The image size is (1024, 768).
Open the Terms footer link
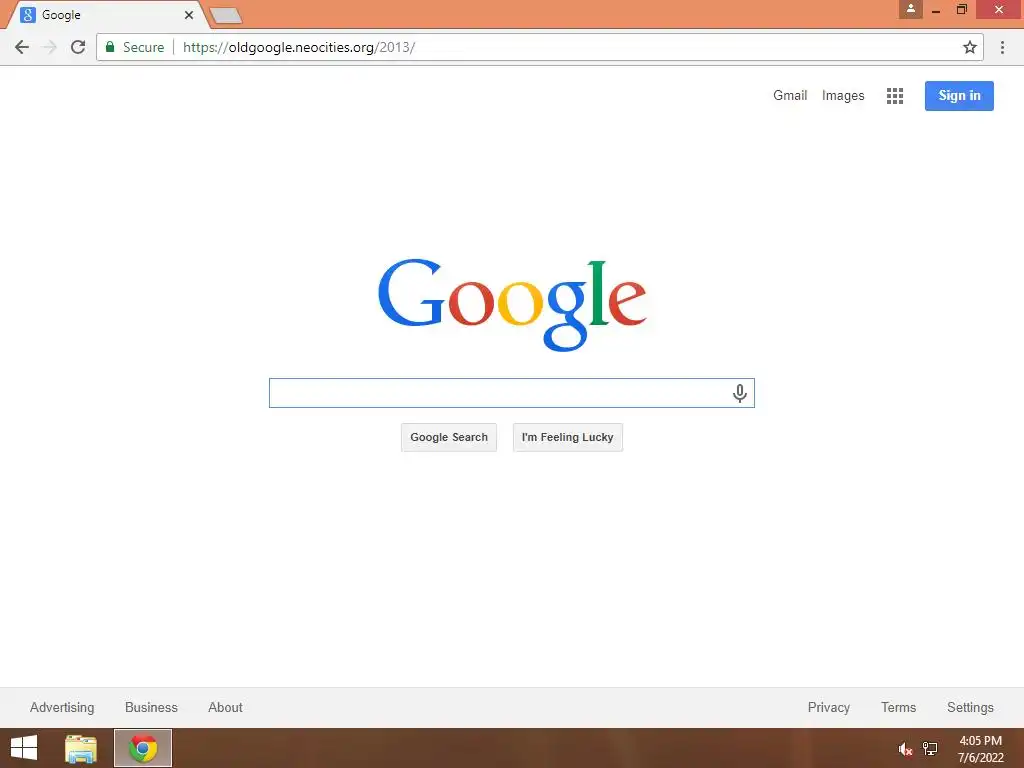click(x=898, y=707)
